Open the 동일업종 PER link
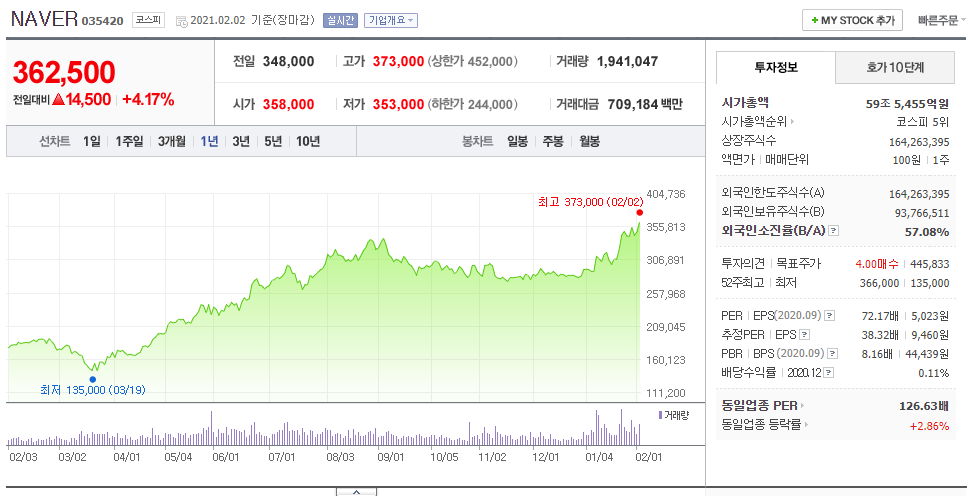The image size is (973, 496). pos(763,406)
